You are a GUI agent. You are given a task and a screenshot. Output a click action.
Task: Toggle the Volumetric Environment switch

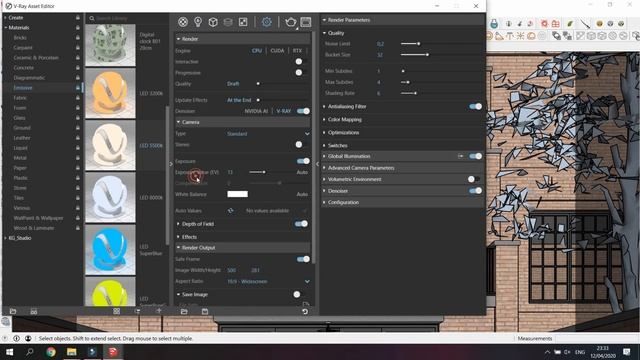click(474, 179)
